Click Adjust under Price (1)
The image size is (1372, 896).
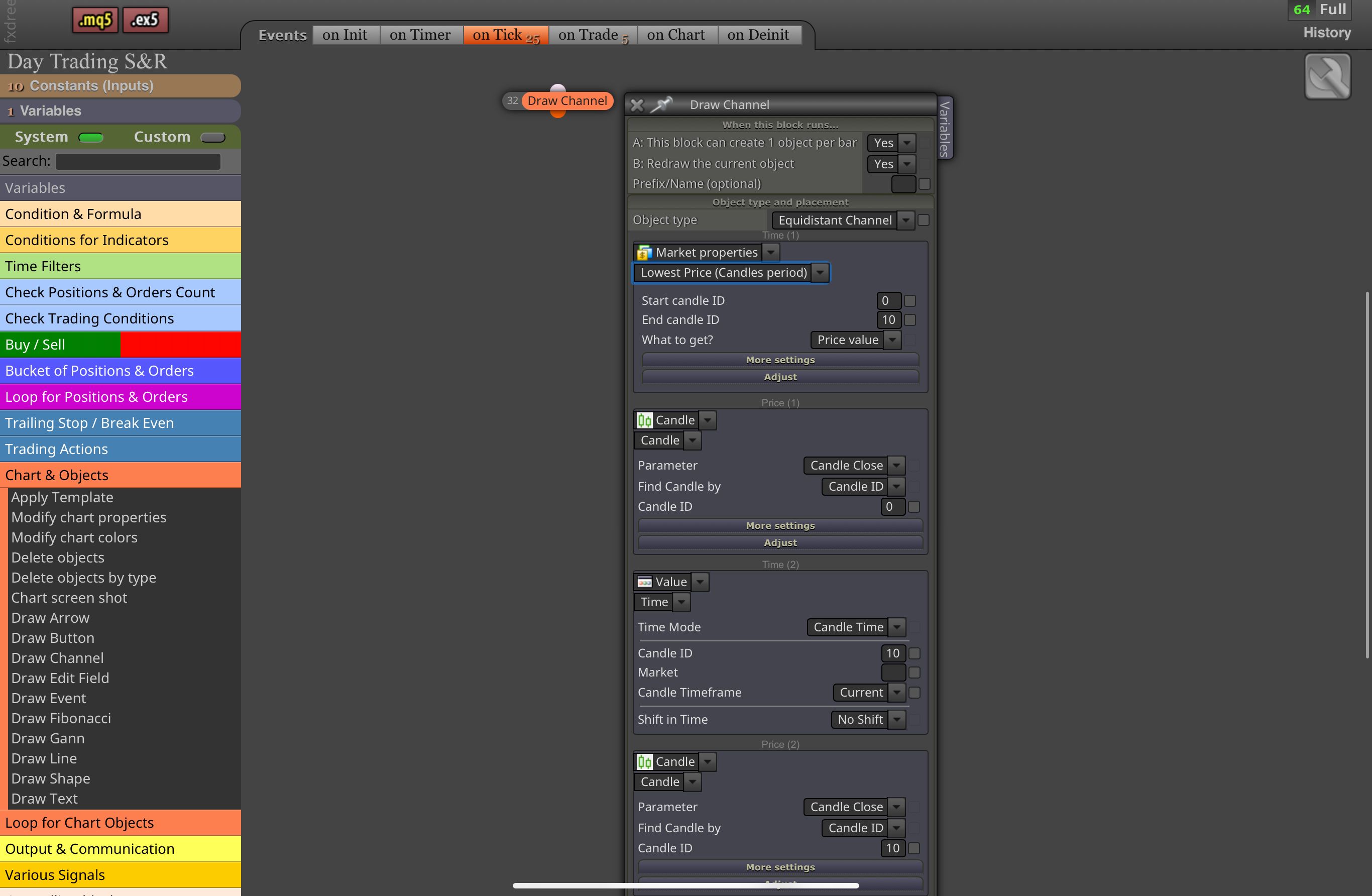tap(780, 543)
